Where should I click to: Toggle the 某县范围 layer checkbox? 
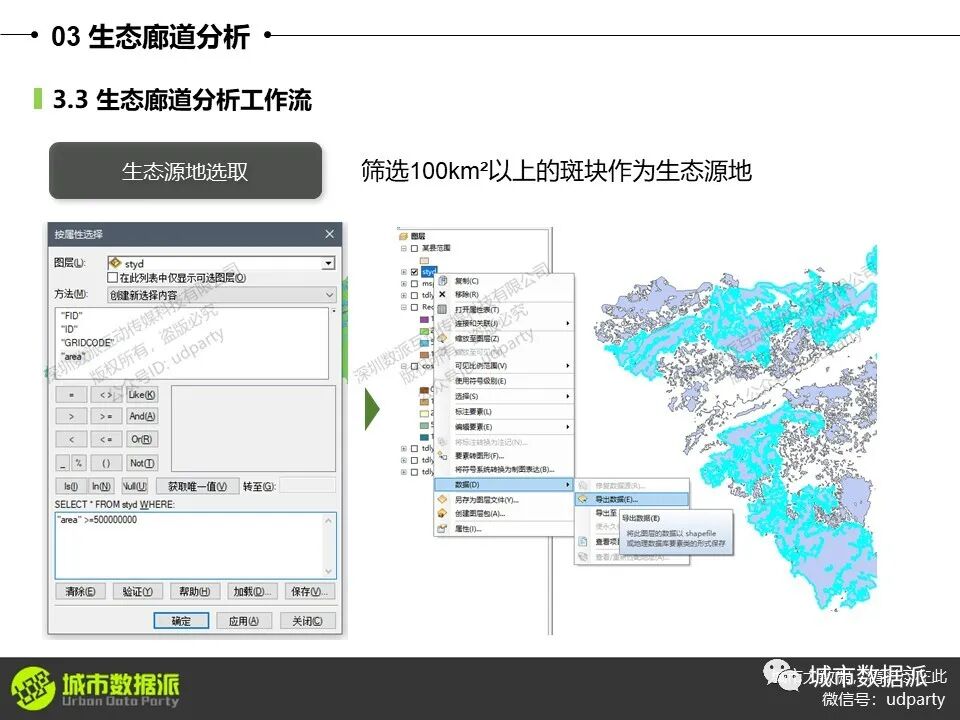point(414,247)
